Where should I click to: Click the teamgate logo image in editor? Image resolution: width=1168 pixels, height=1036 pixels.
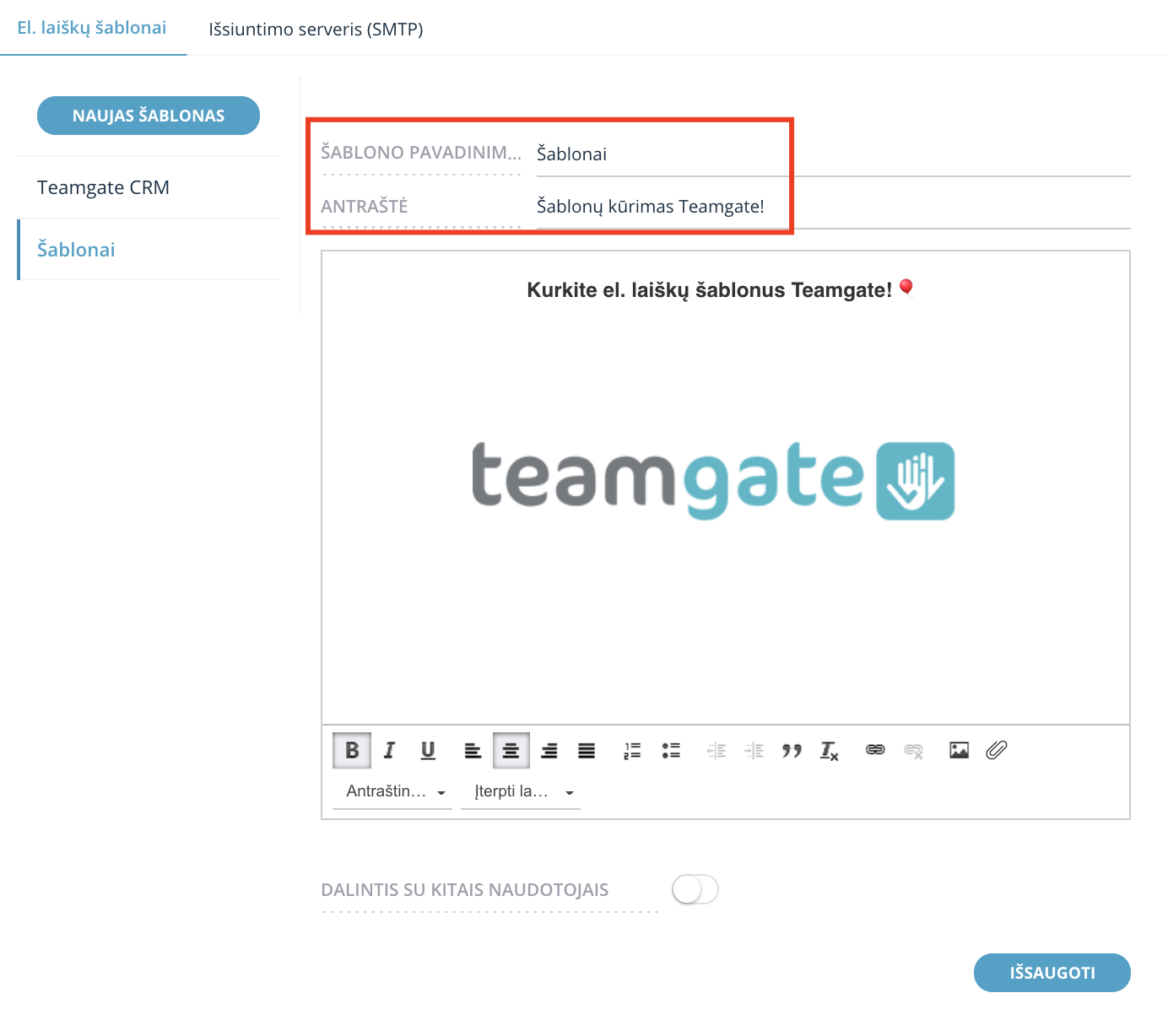(x=713, y=480)
